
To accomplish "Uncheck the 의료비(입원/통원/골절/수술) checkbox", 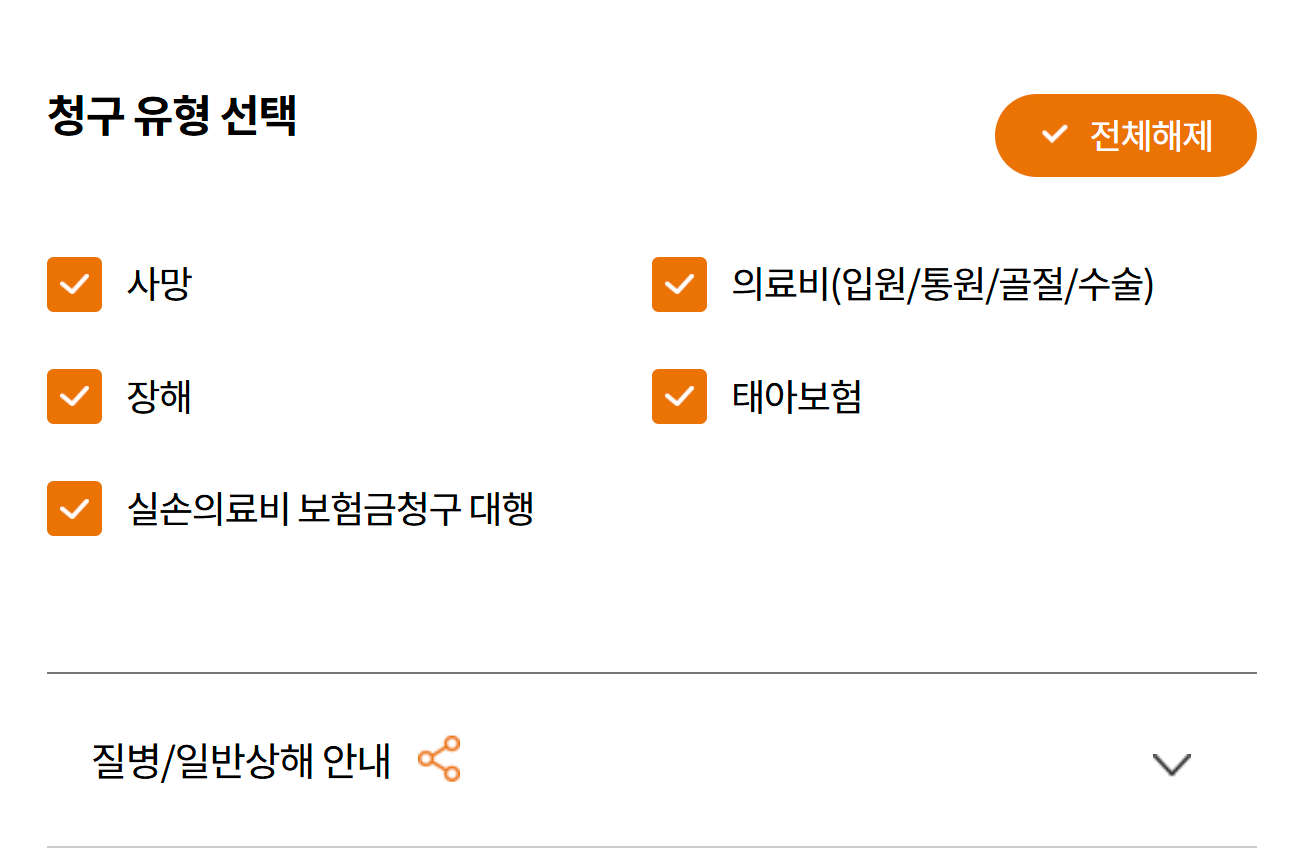I will click(x=679, y=285).
